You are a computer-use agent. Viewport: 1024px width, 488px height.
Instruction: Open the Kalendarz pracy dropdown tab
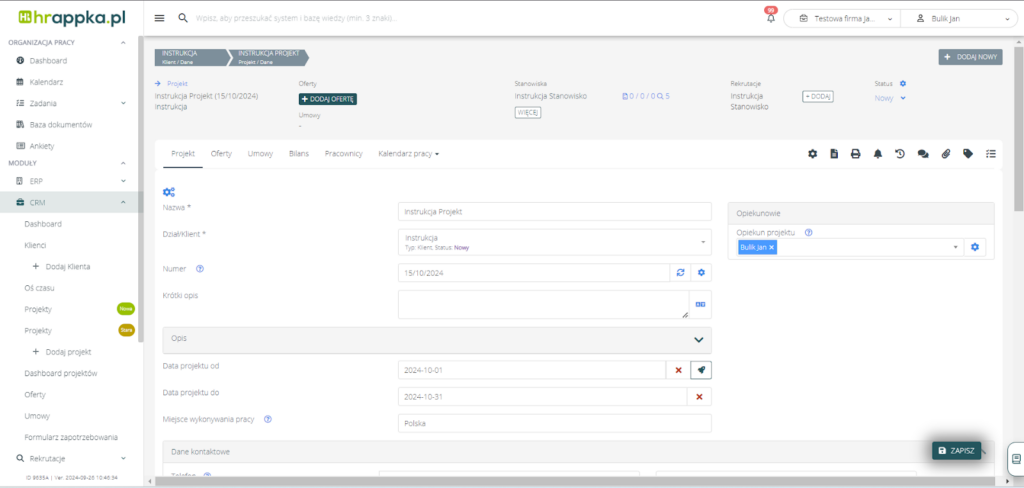pyautogui.click(x=408, y=154)
